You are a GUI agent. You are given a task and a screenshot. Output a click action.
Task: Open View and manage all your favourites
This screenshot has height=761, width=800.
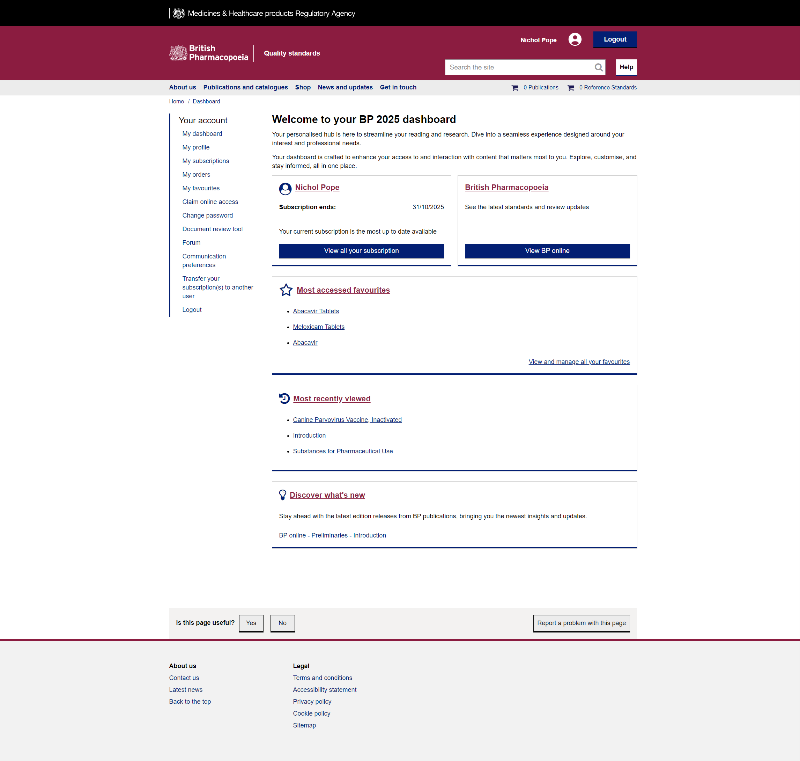[579, 362]
